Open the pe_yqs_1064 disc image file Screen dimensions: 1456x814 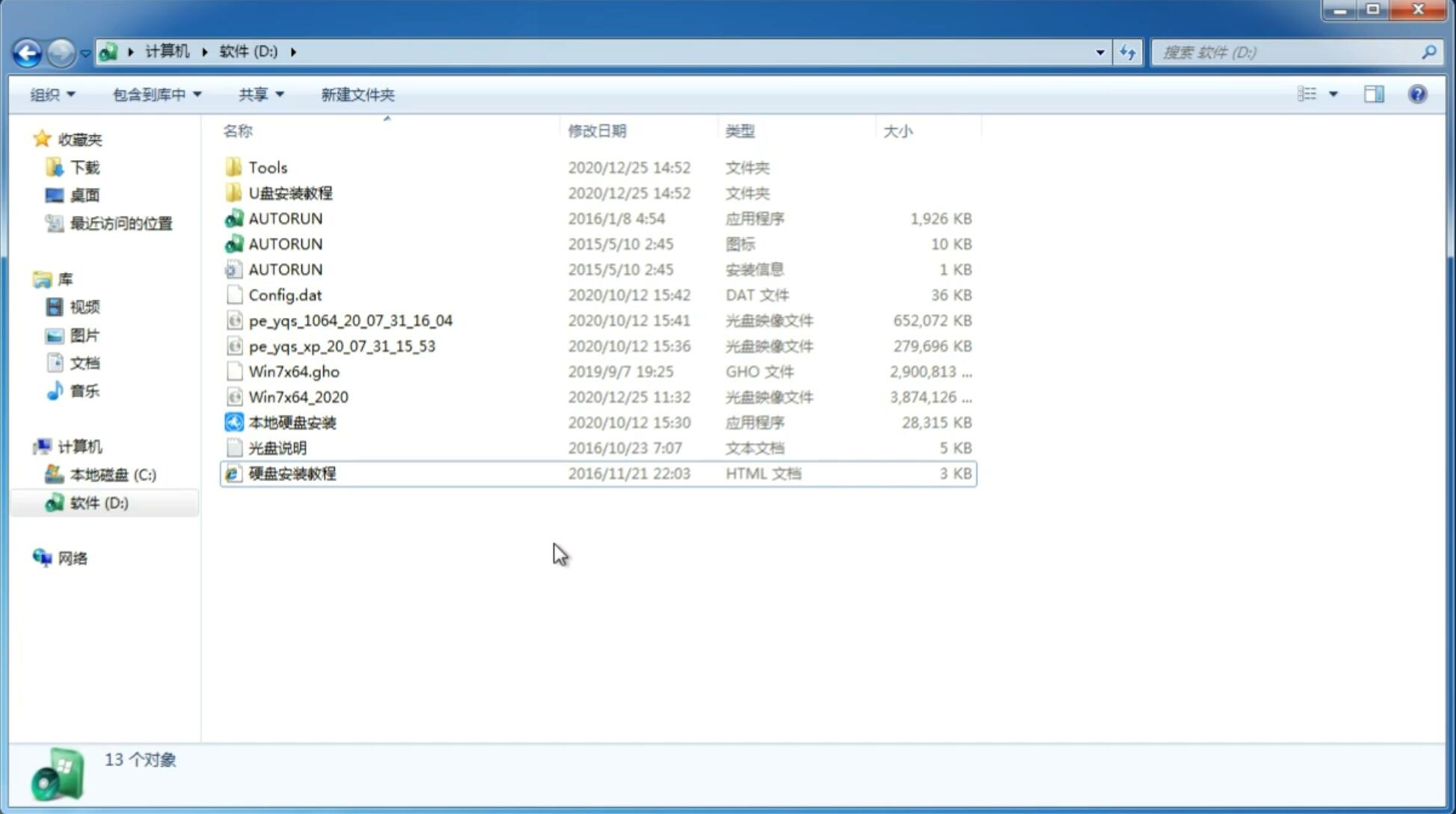(350, 320)
